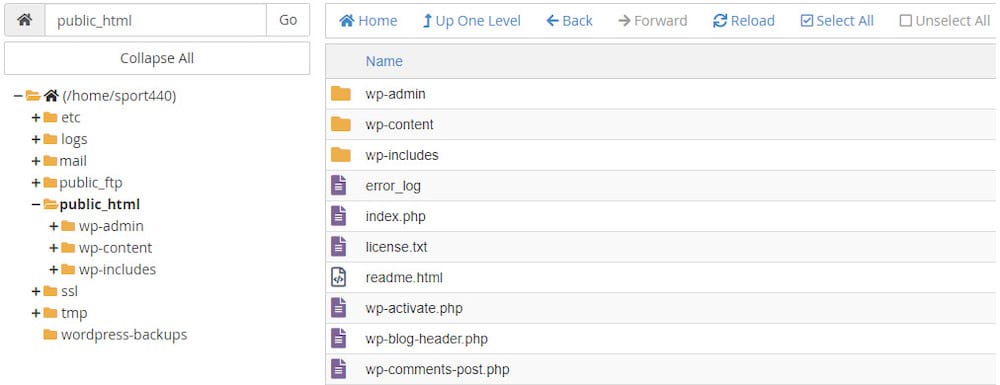The image size is (1000, 385).
Task: Click the public_html path input field
Action: coord(156,20)
